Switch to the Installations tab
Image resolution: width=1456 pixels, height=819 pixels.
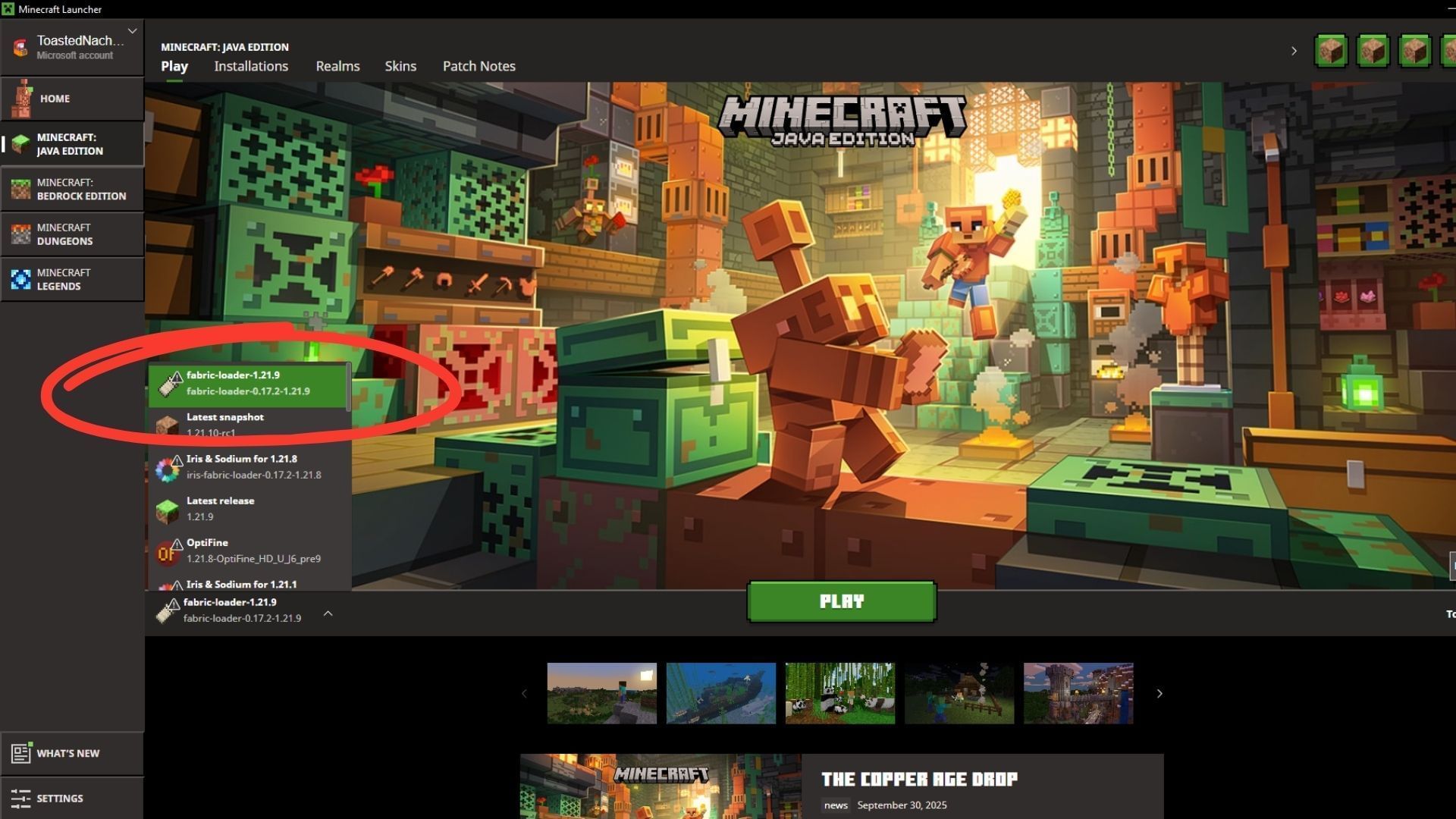[x=251, y=67]
